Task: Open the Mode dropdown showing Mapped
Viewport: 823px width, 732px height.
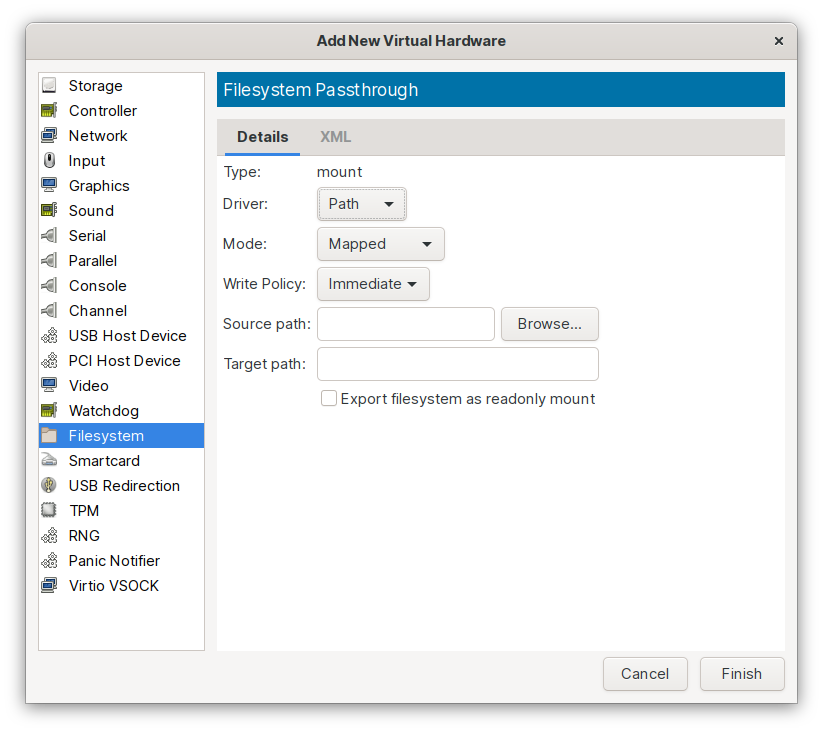Action: pos(380,243)
